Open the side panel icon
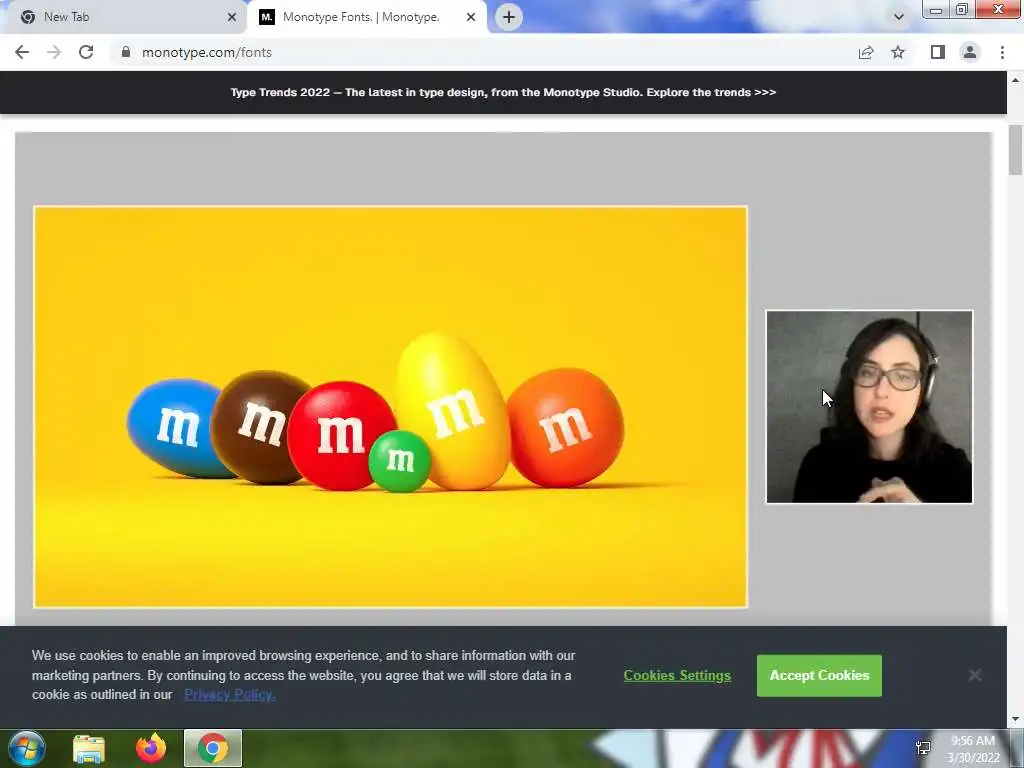Image resolution: width=1024 pixels, height=768 pixels. click(x=938, y=52)
